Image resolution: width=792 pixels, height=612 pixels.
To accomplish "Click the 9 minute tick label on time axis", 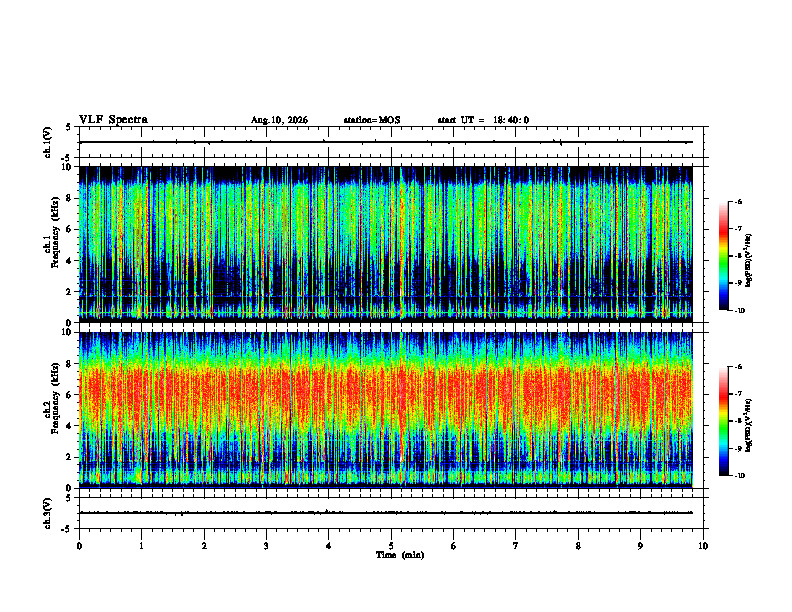I will (x=640, y=546).
